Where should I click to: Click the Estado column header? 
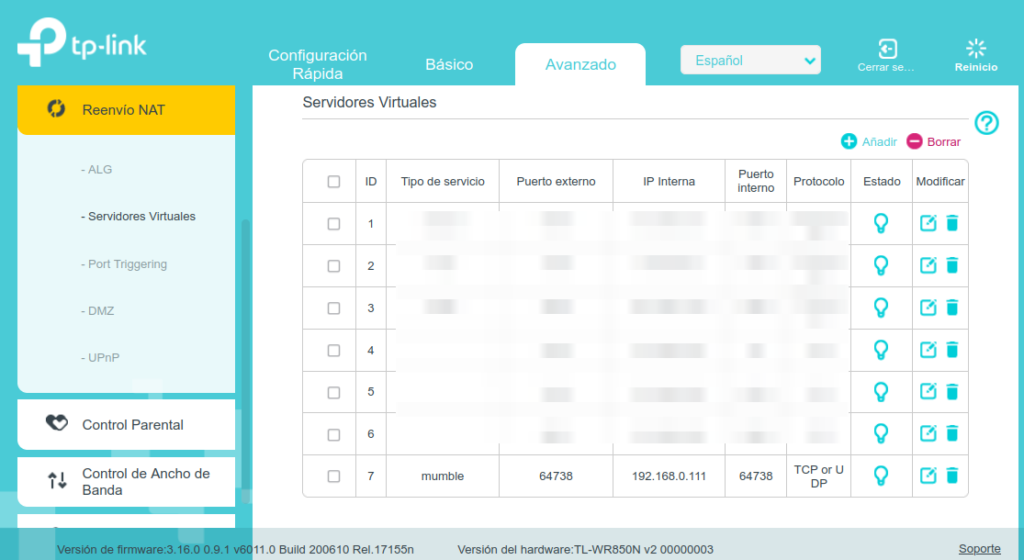pyautogui.click(x=882, y=181)
